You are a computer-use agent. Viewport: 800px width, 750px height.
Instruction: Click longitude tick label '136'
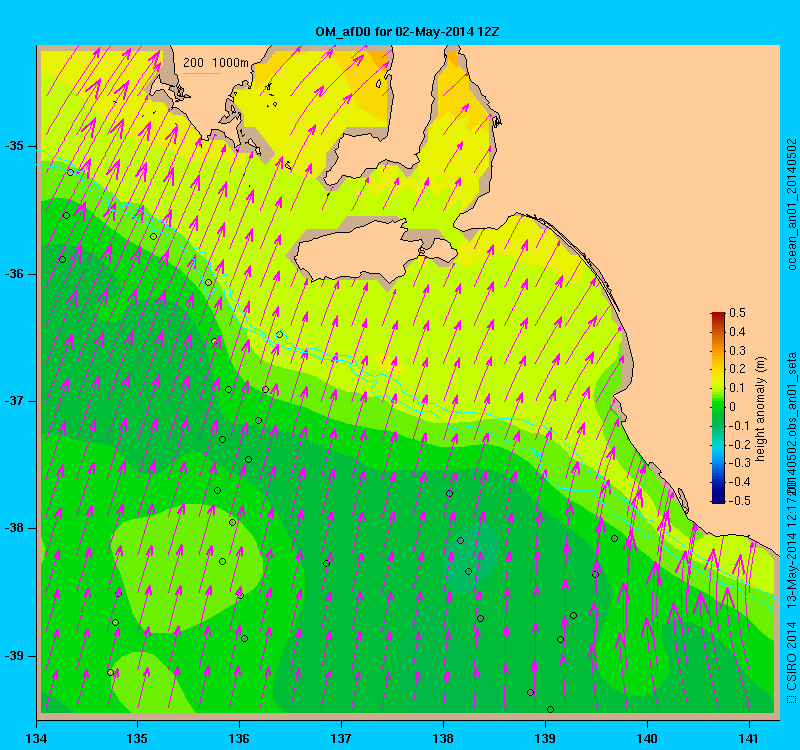click(x=239, y=738)
